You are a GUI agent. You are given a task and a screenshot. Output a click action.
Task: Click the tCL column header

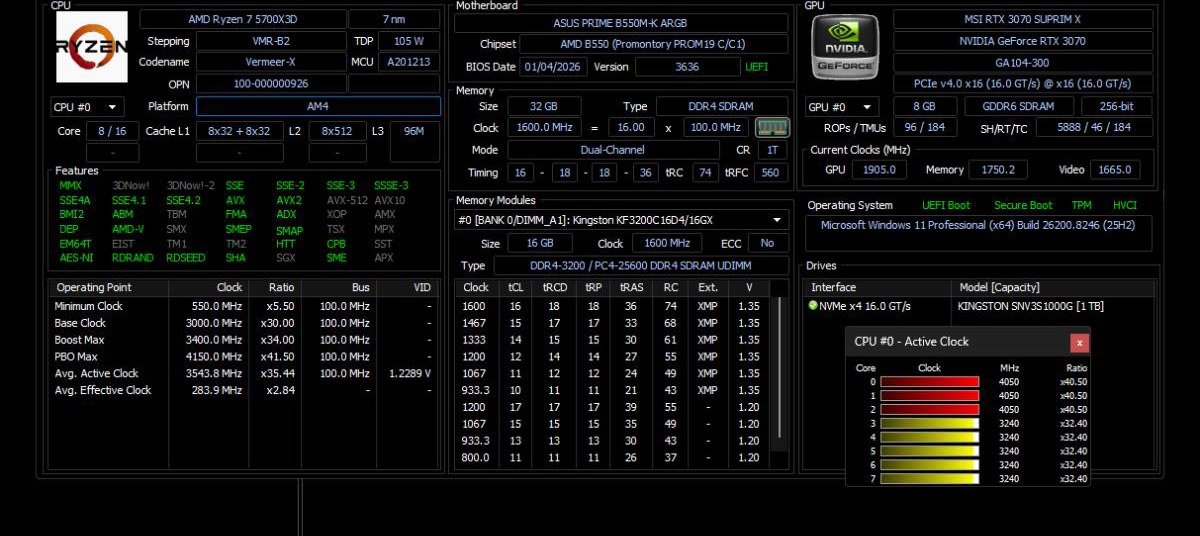515,287
